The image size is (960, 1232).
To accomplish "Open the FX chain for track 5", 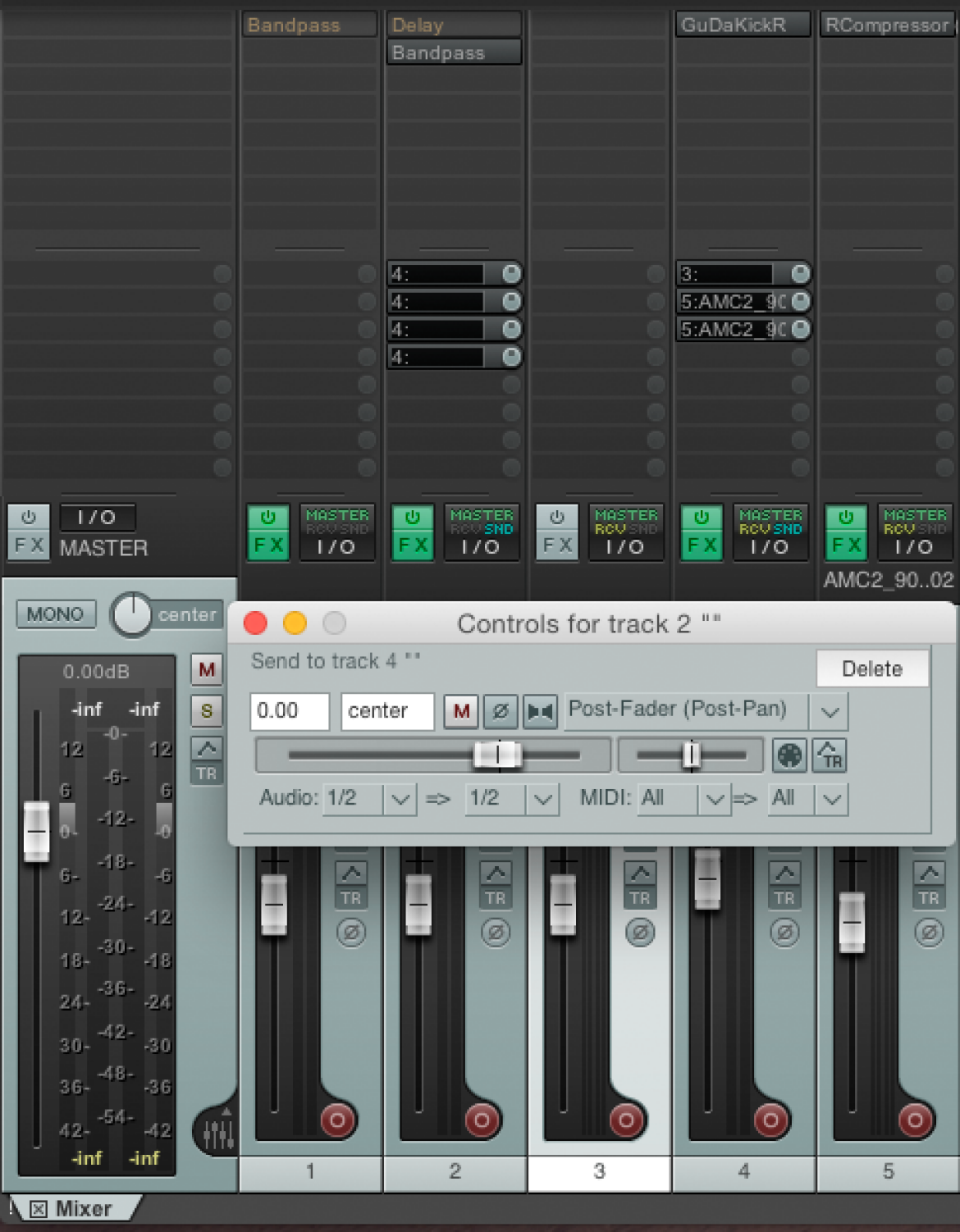I will 846,545.
